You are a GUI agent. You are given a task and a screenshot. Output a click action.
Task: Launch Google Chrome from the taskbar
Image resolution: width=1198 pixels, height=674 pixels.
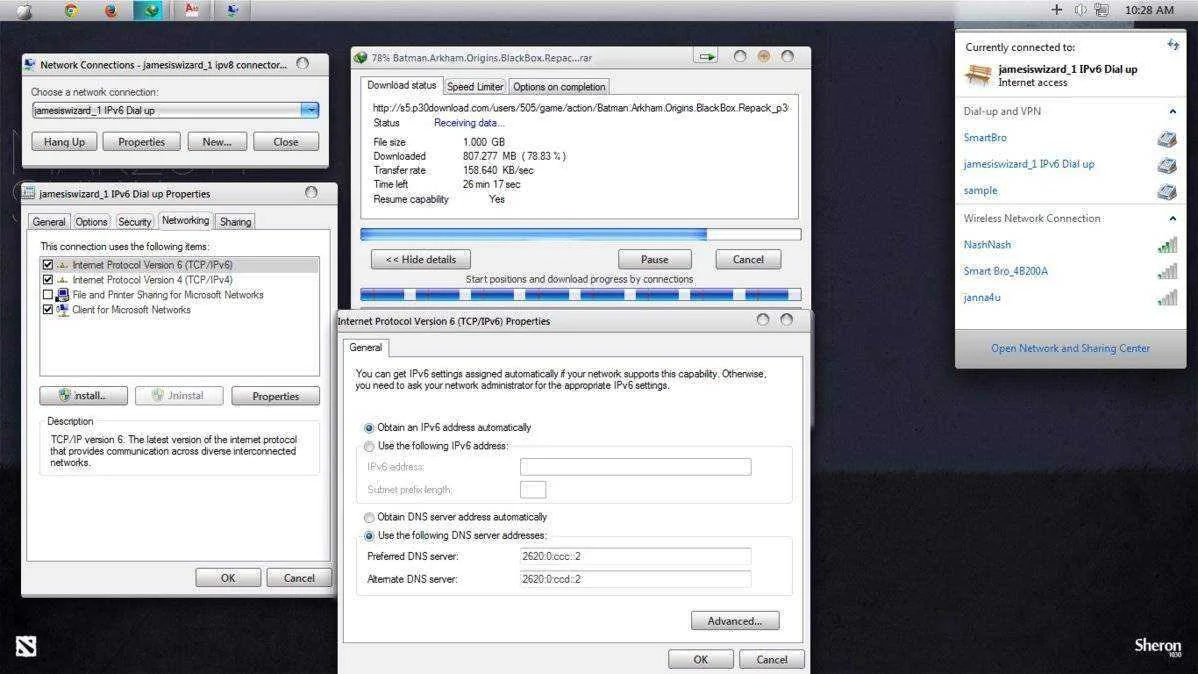click(71, 10)
